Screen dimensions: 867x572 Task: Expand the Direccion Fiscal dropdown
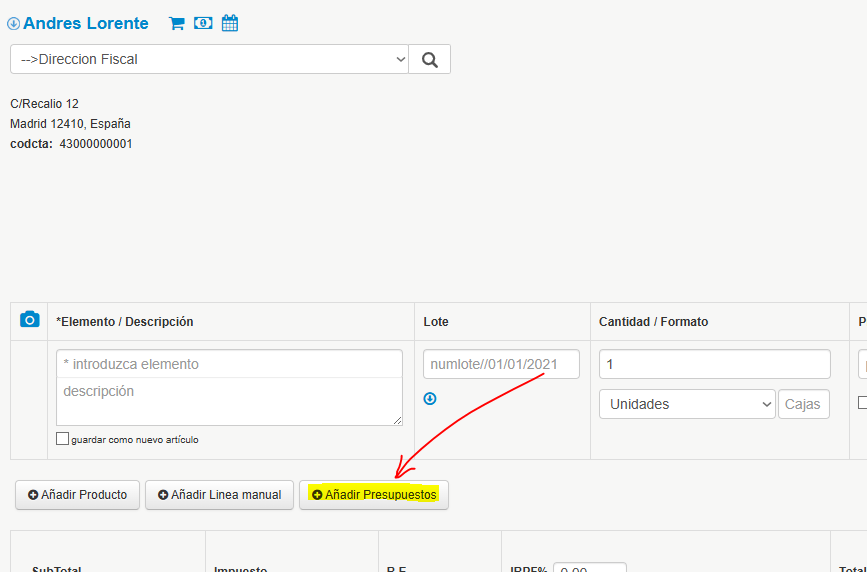click(x=209, y=59)
